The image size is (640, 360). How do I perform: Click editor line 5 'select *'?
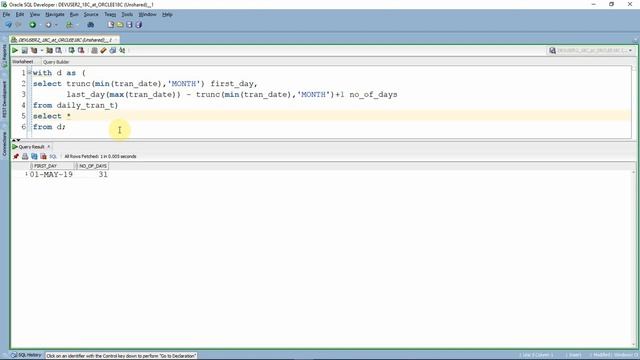52,116
